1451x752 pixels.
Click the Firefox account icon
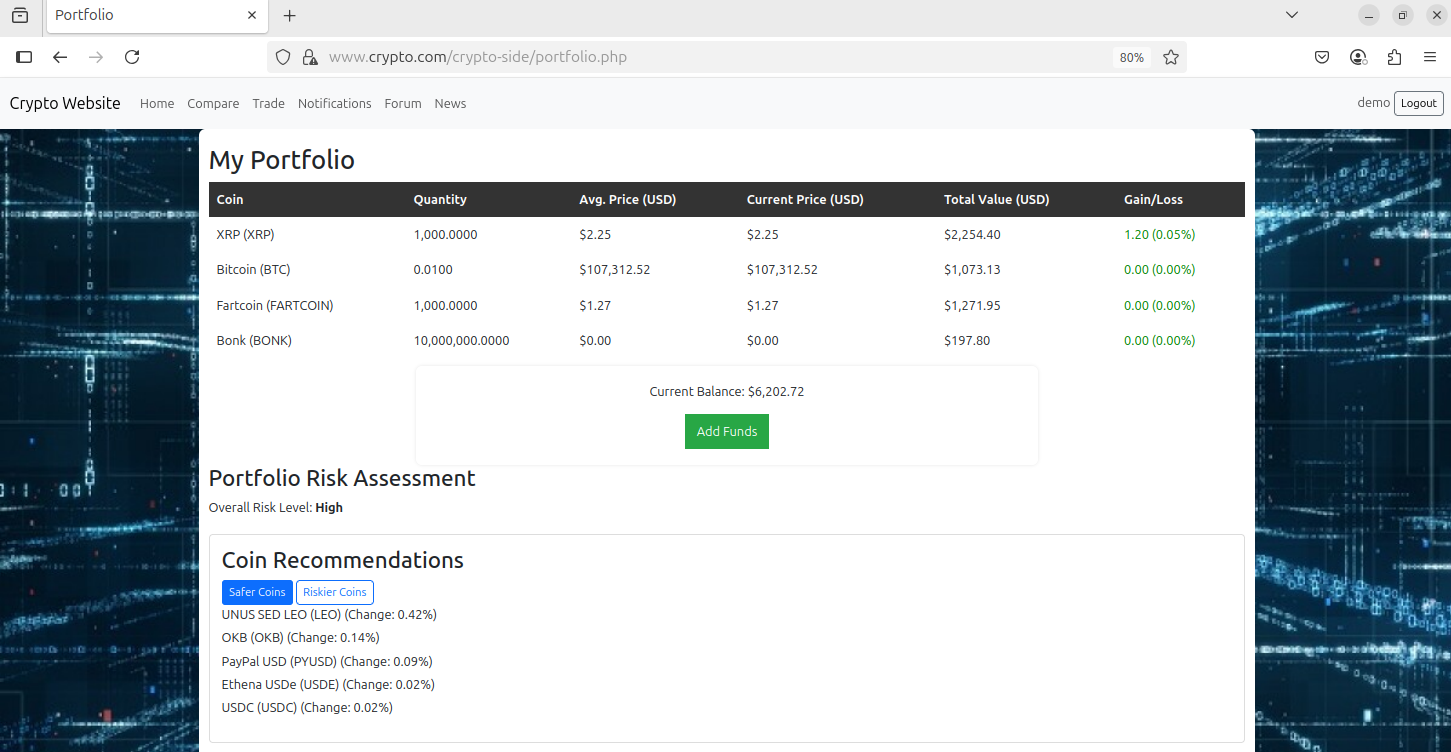[x=1358, y=57]
